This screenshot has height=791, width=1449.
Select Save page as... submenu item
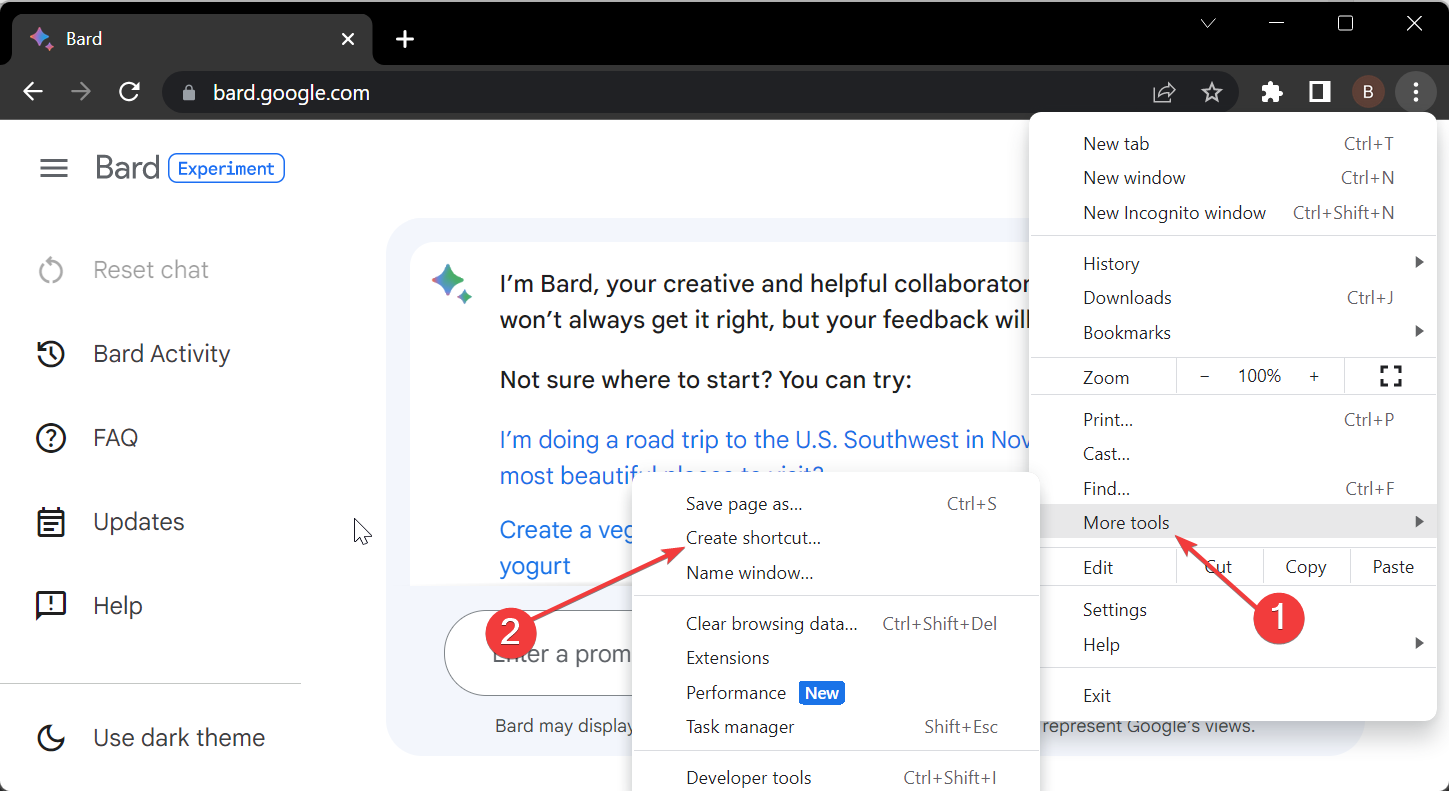(837, 504)
